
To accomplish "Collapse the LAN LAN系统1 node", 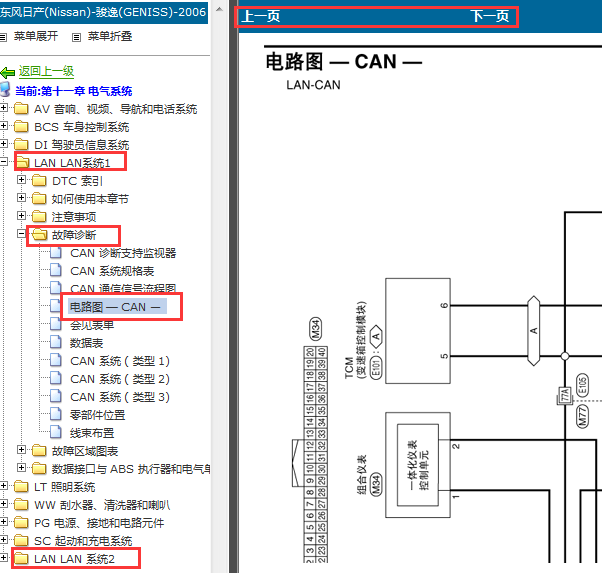I will point(3,162).
